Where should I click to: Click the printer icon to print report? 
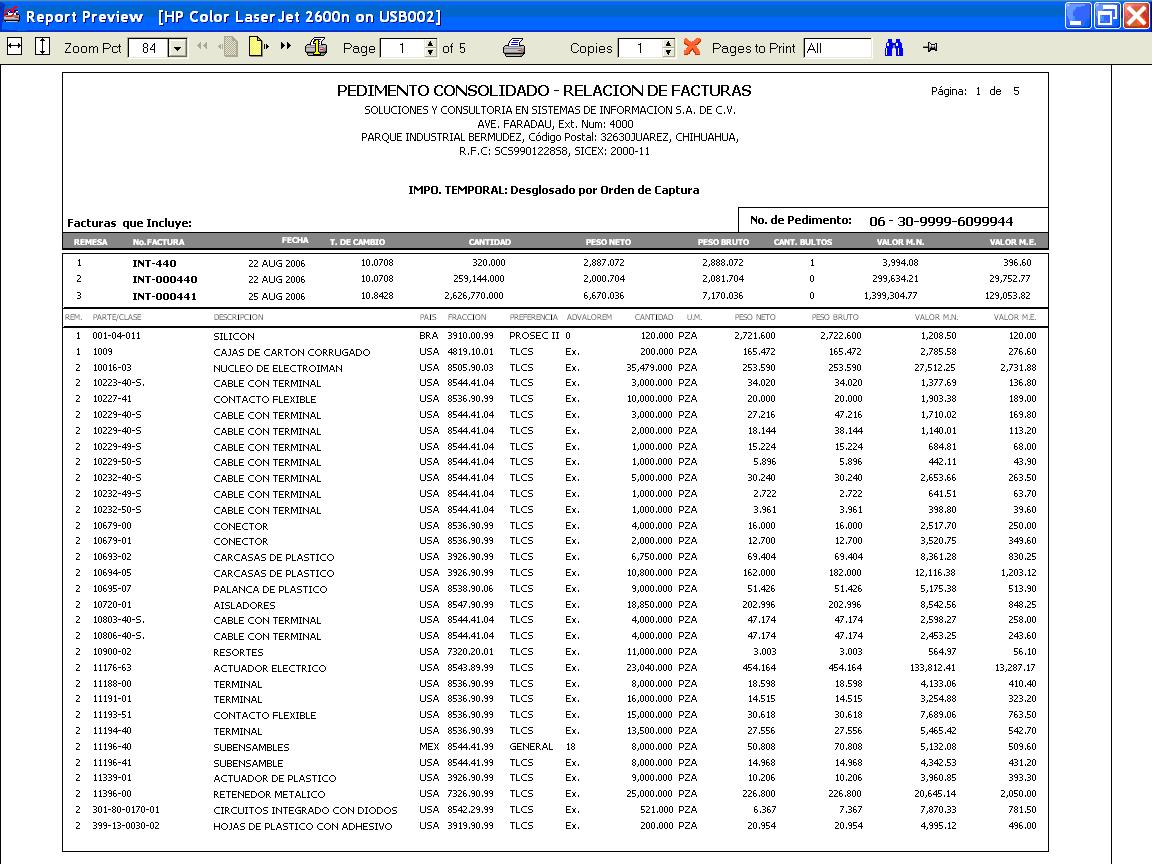coord(514,48)
